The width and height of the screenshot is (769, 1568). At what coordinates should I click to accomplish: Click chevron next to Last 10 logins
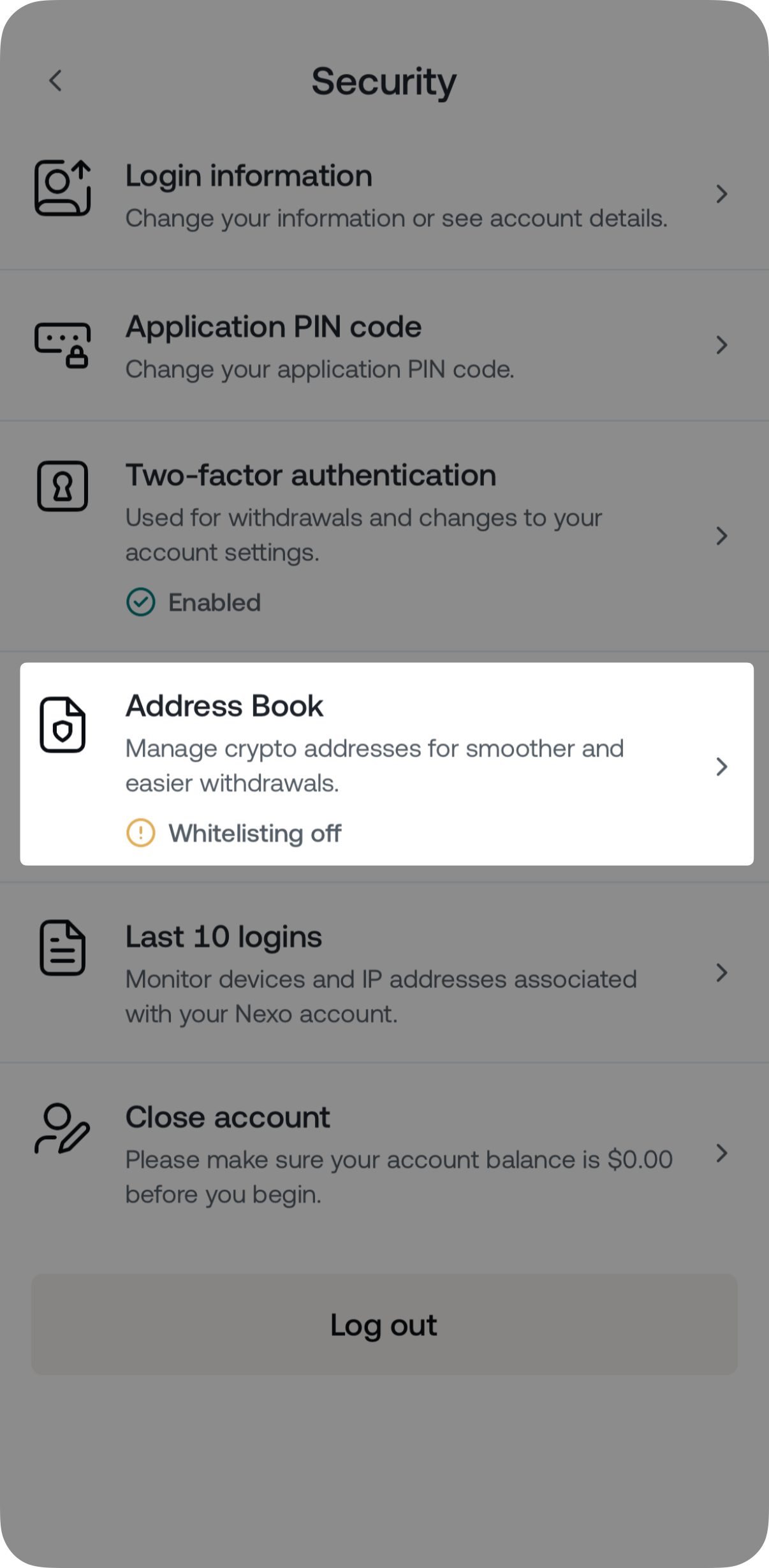(x=721, y=973)
